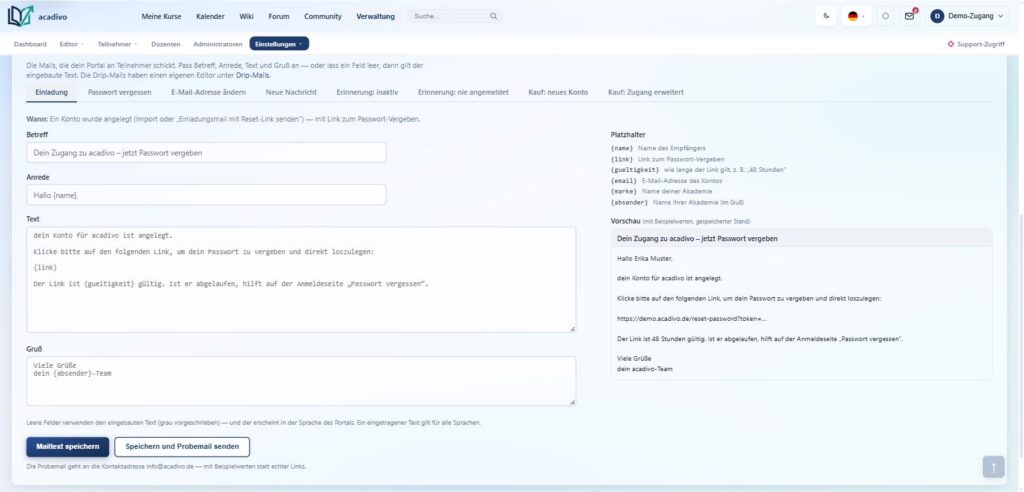Click the Vorschau preview subject header

(801, 238)
